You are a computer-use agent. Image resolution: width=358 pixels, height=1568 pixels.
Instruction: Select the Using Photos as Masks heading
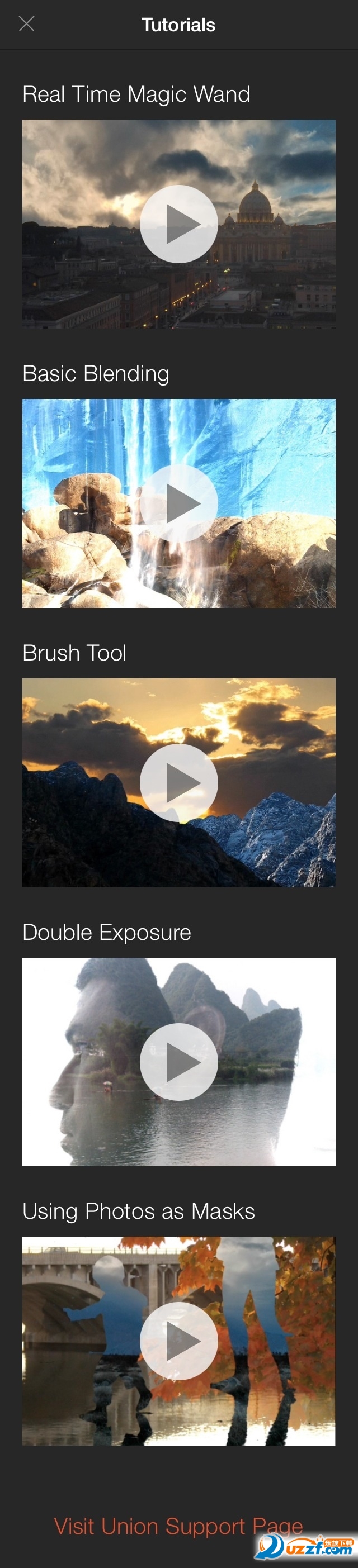[x=138, y=1211]
